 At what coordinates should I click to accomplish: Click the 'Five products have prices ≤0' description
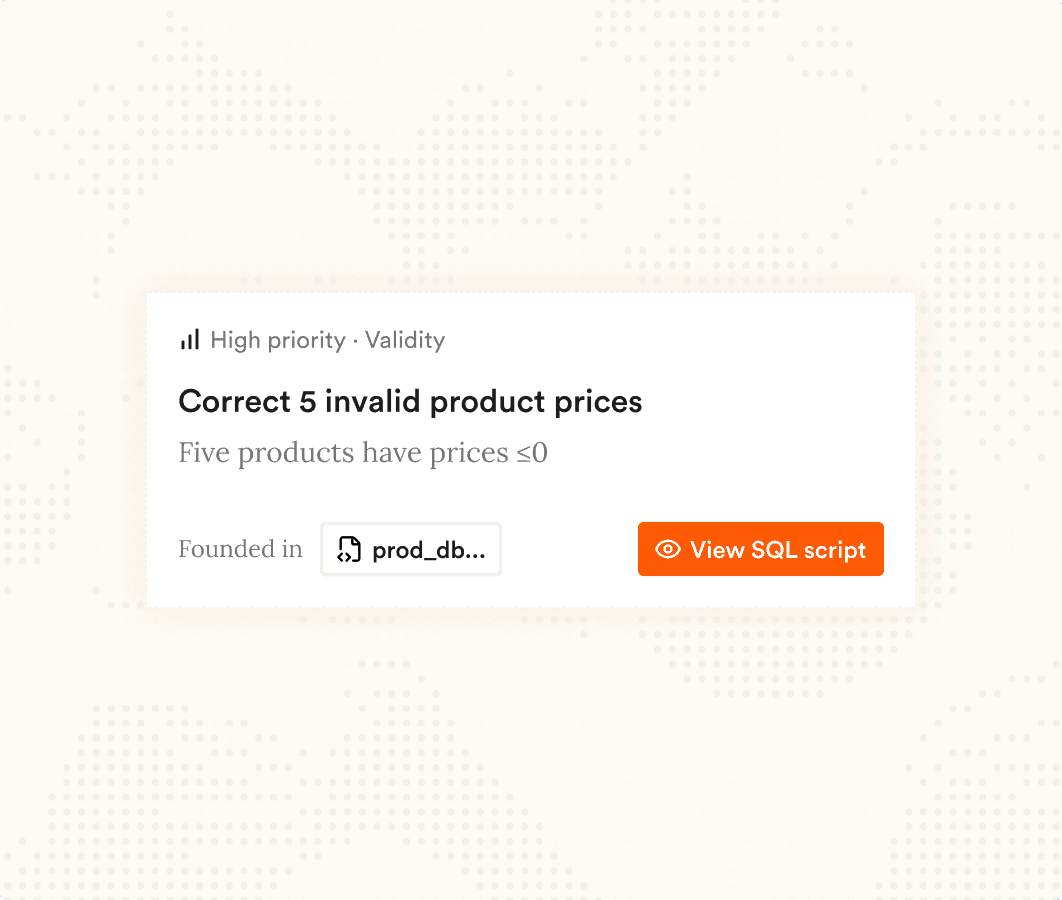363,453
